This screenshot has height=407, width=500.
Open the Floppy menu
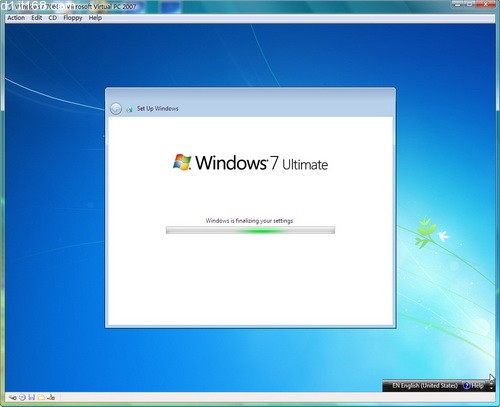click(73, 18)
